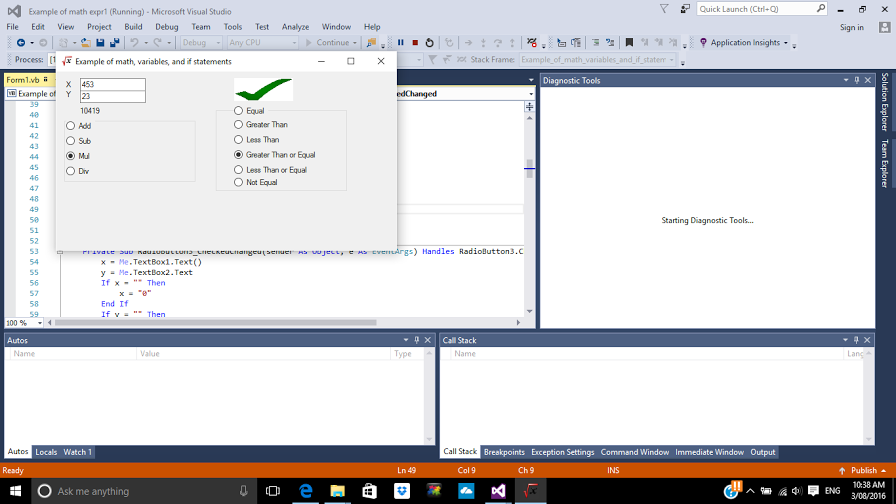Click the Find in Files toolbar icon
The image size is (896, 504).
pos(371,43)
